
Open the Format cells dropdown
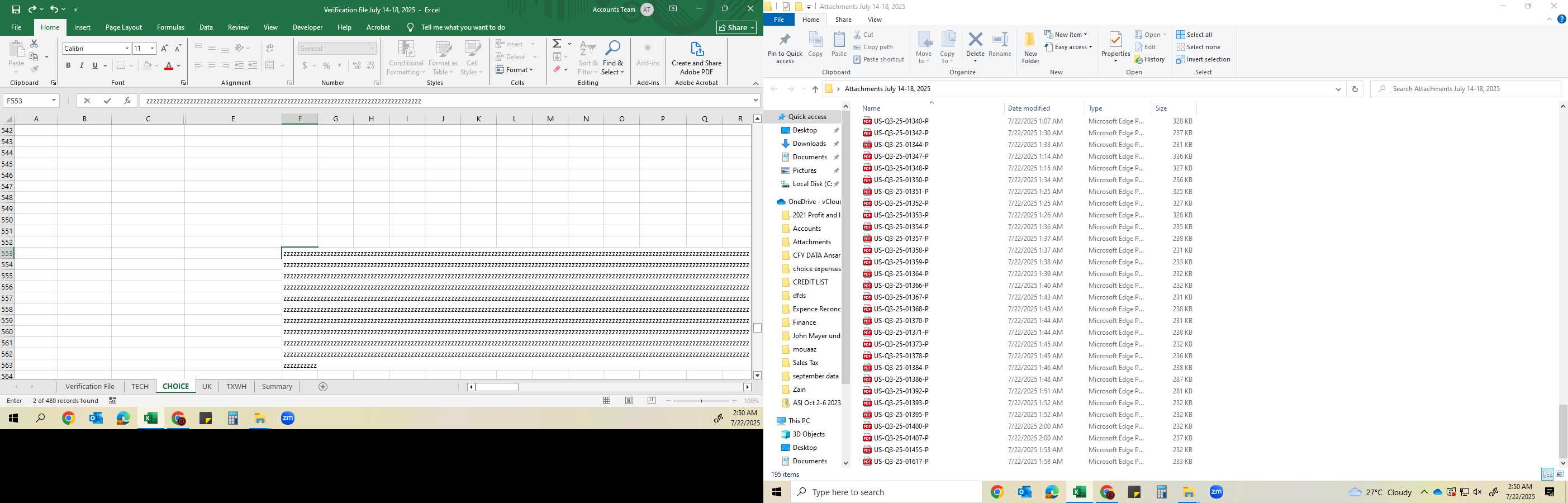515,69
